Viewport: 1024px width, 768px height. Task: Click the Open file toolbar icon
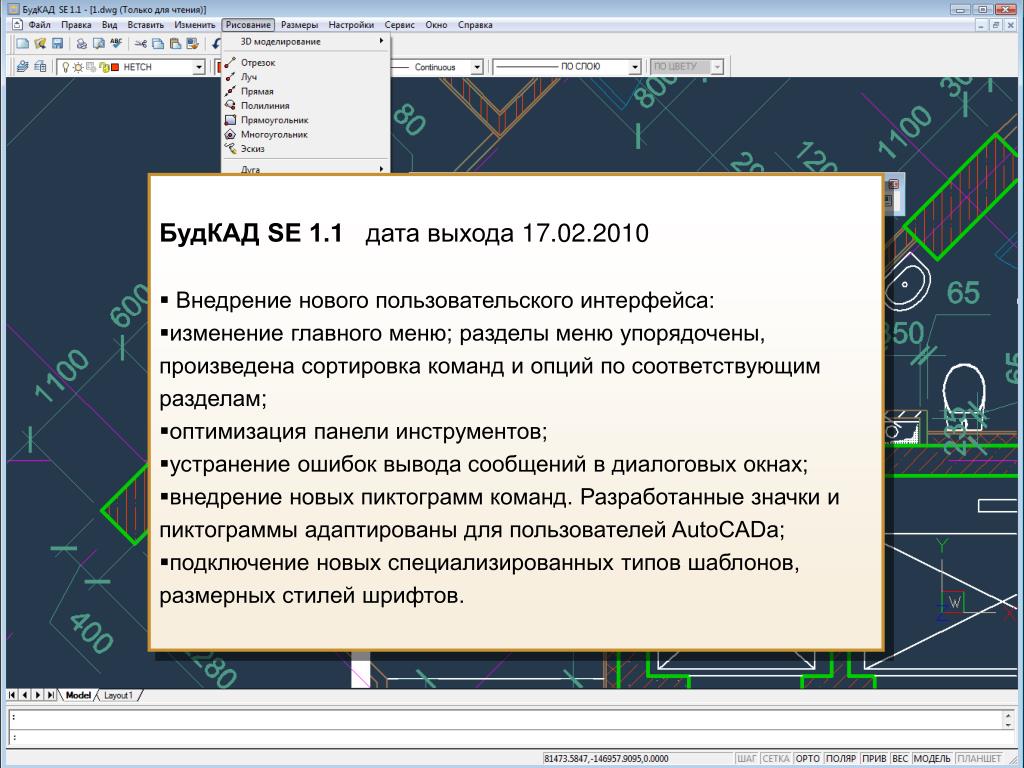40,44
